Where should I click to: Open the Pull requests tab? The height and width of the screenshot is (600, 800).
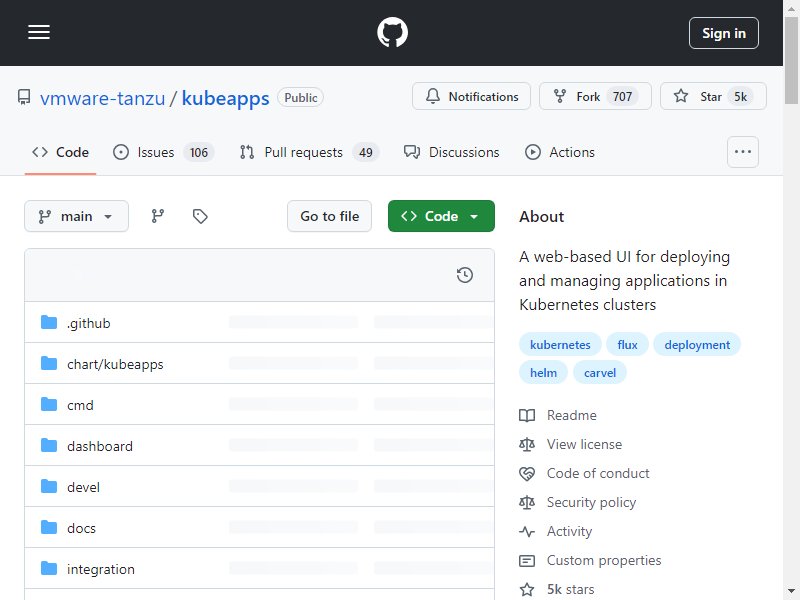click(x=310, y=152)
